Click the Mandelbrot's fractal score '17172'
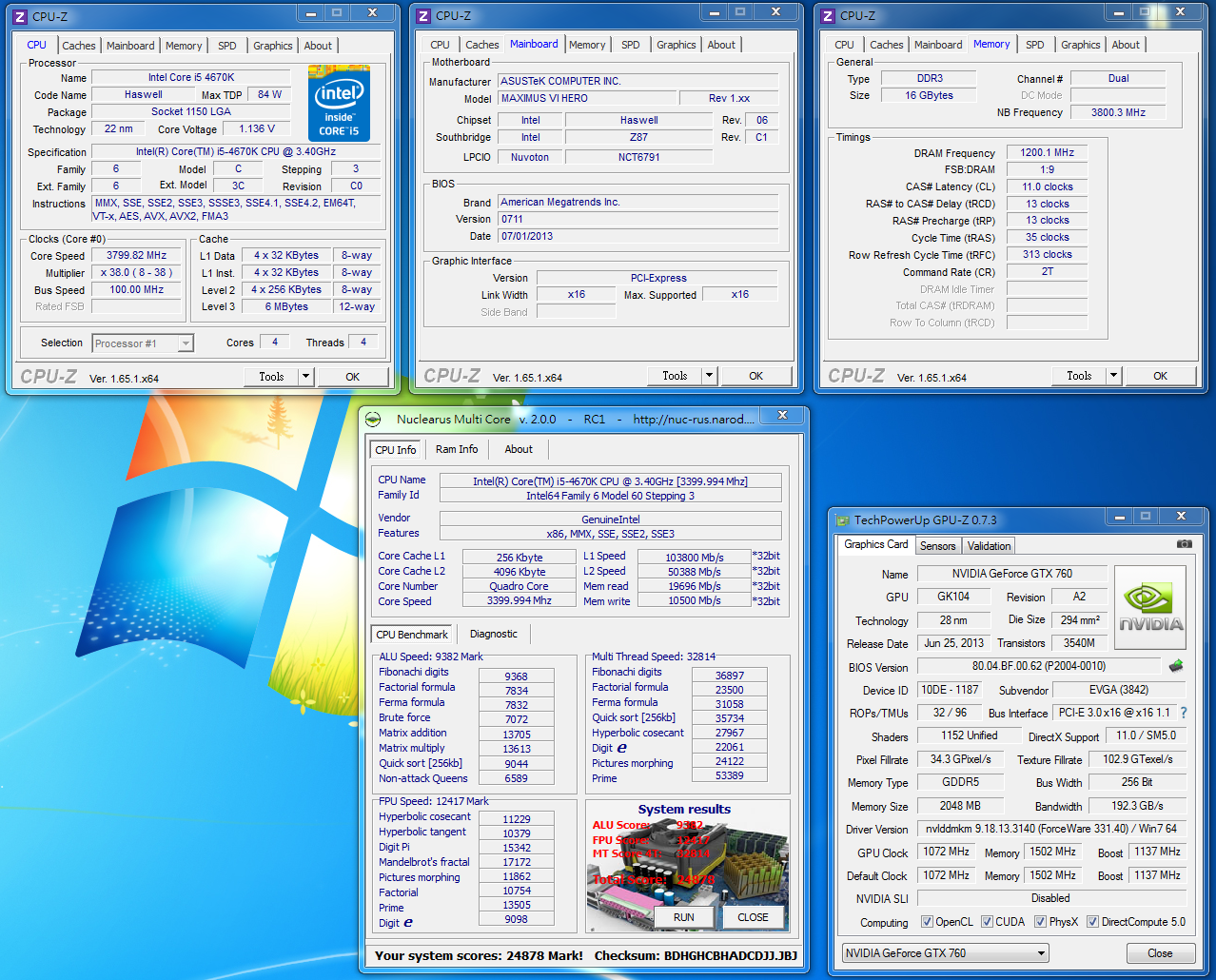The width and height of the screenshot is (1216, 980). pyautogui.click(x=517, y=862)
